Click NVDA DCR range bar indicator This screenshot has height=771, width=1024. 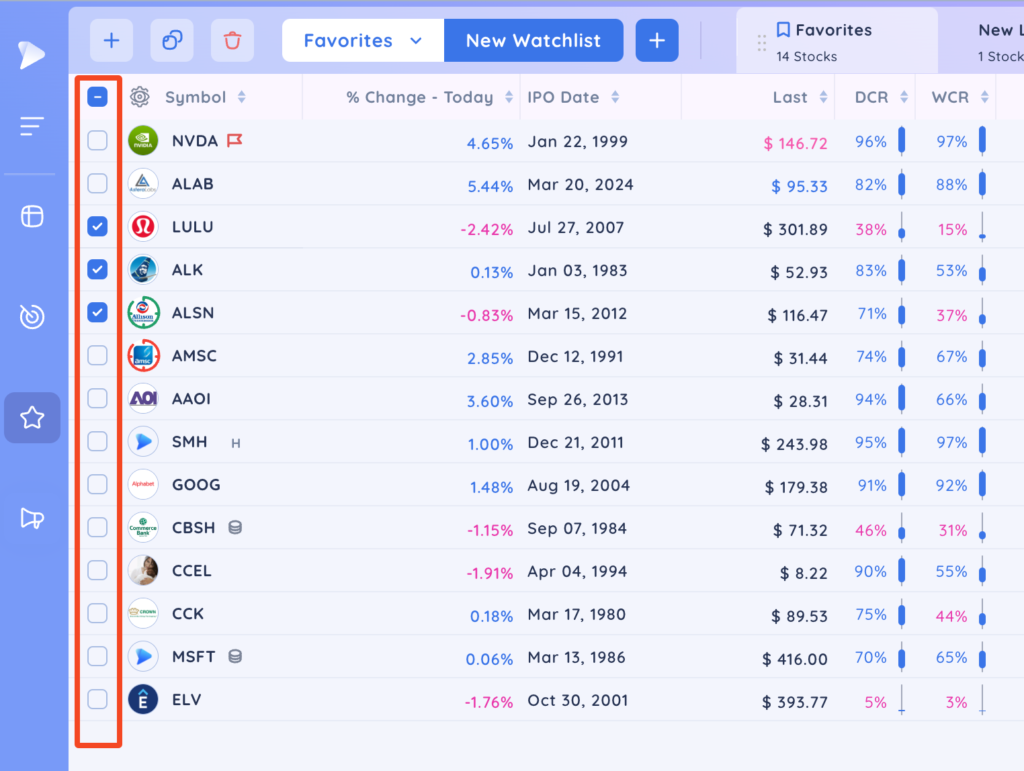pyautogui.click(x=902, y=141)
